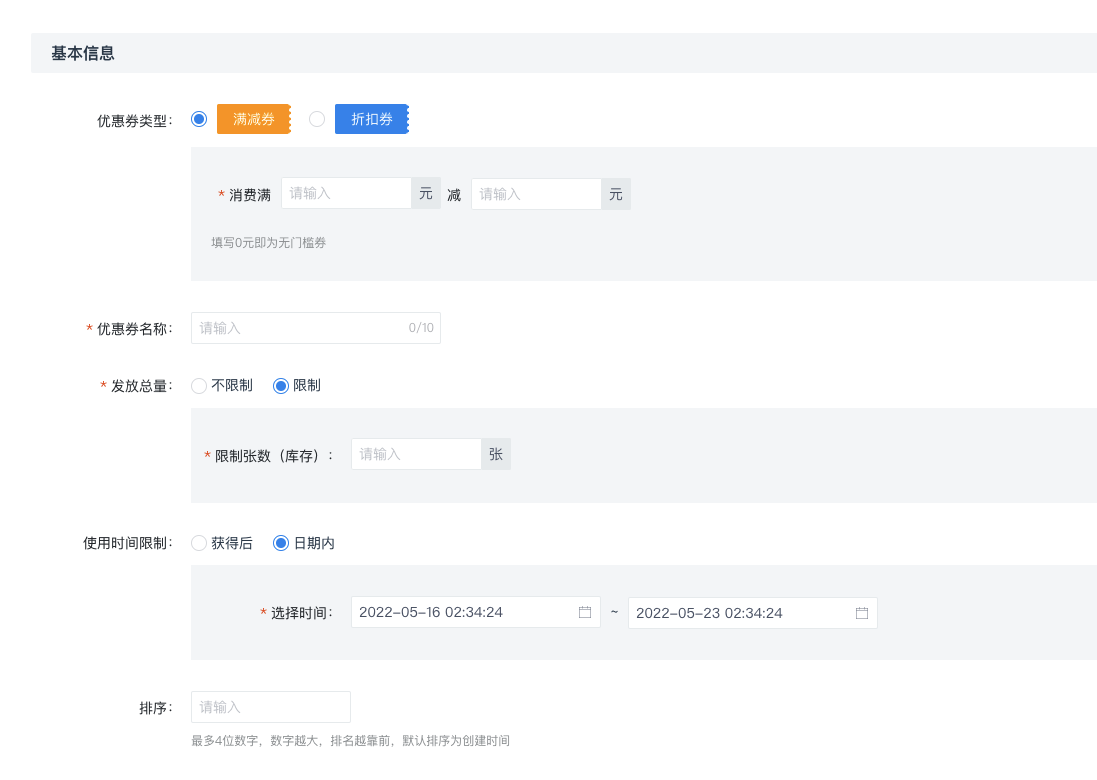Open the end date calendar picker
The height and width of the screenshot is (780, 1097).
[861, 612]
